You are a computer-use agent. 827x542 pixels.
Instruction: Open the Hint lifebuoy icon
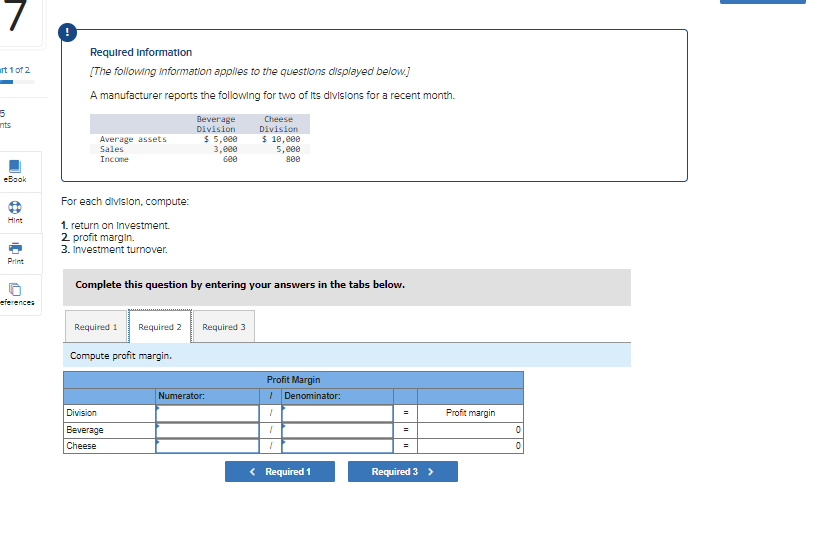[x=15, y=207]
